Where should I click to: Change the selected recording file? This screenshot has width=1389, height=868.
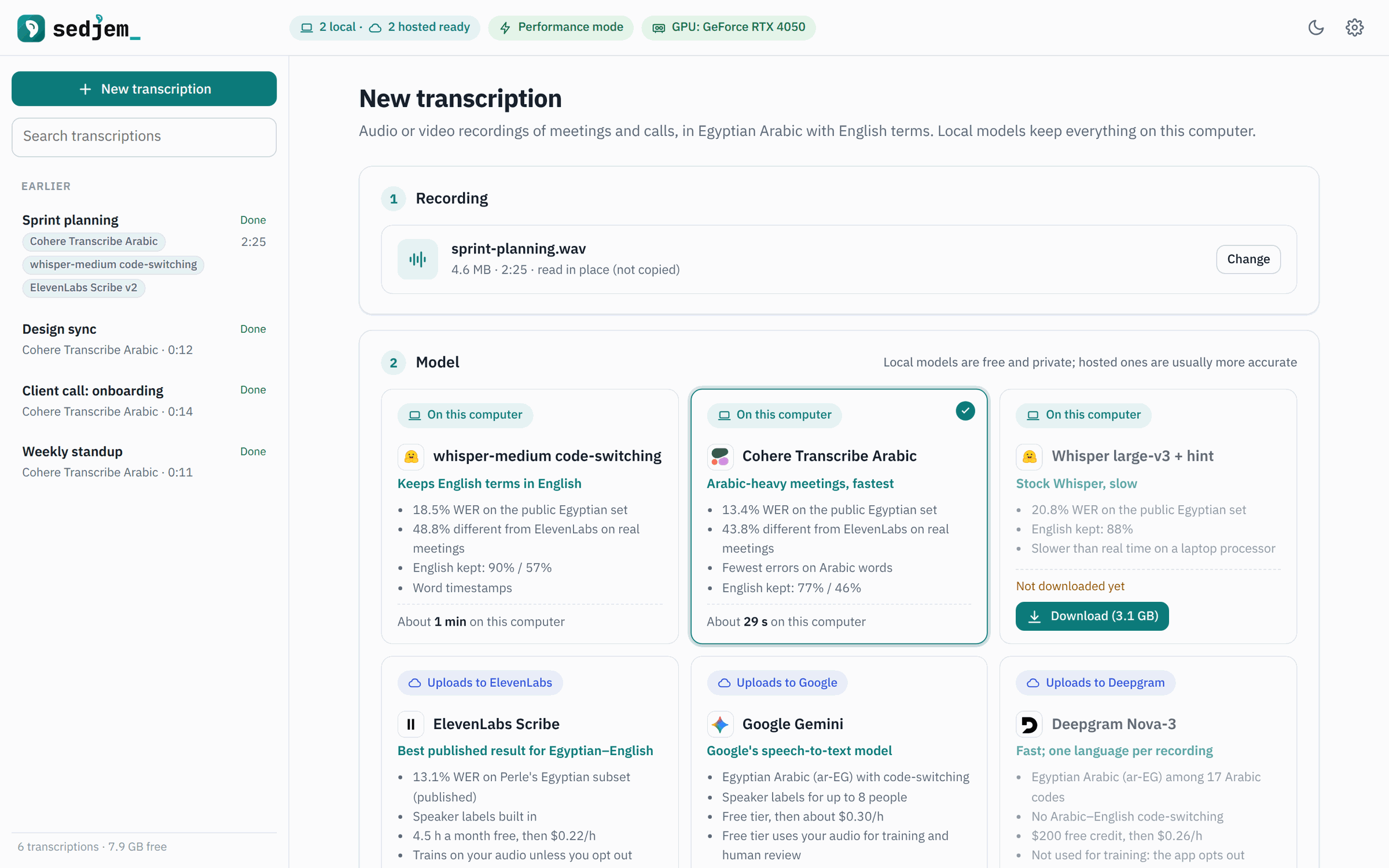point(1248,259)
